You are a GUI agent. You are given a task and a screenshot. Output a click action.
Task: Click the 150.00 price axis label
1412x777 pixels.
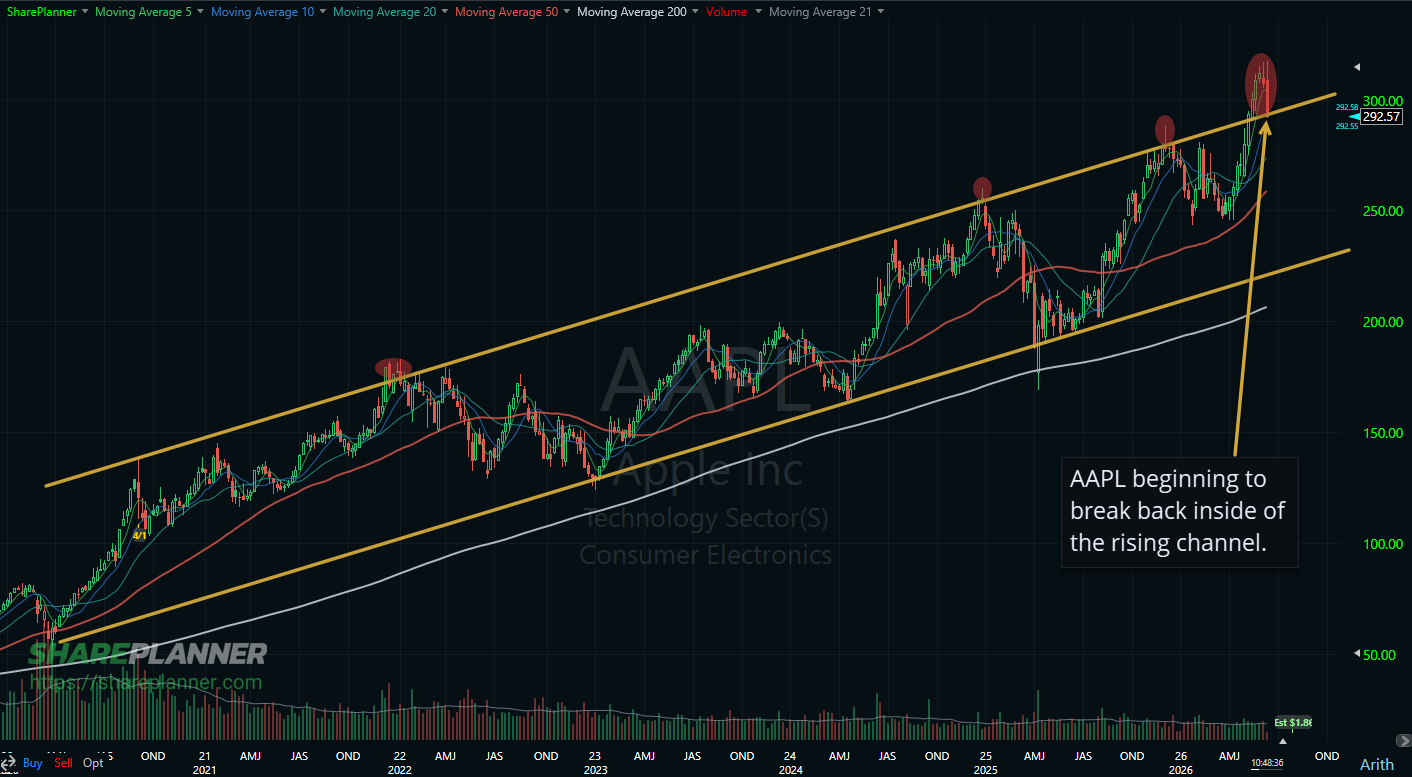1384,433
